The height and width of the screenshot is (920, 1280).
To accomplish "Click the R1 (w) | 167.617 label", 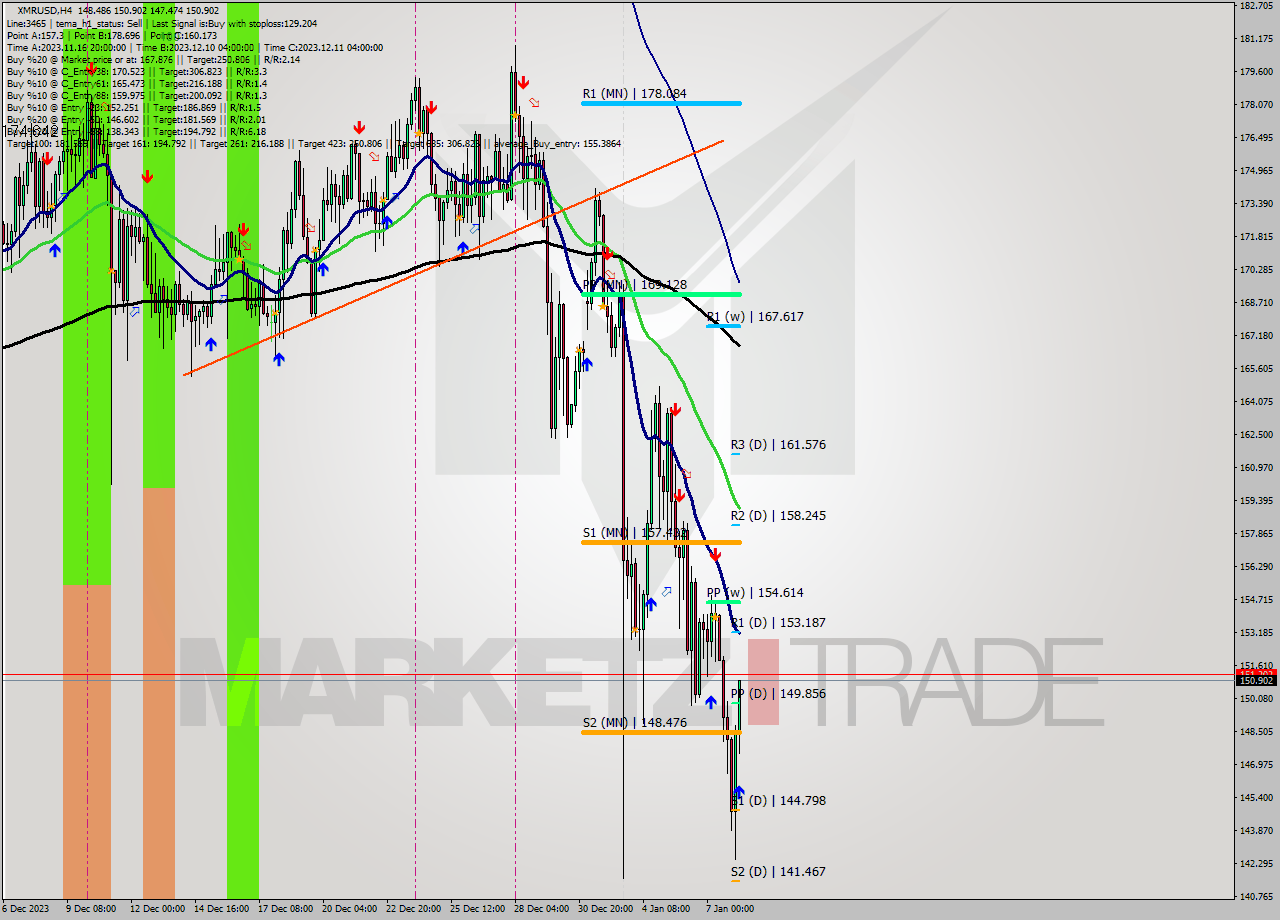I will (x=755, y=316).
